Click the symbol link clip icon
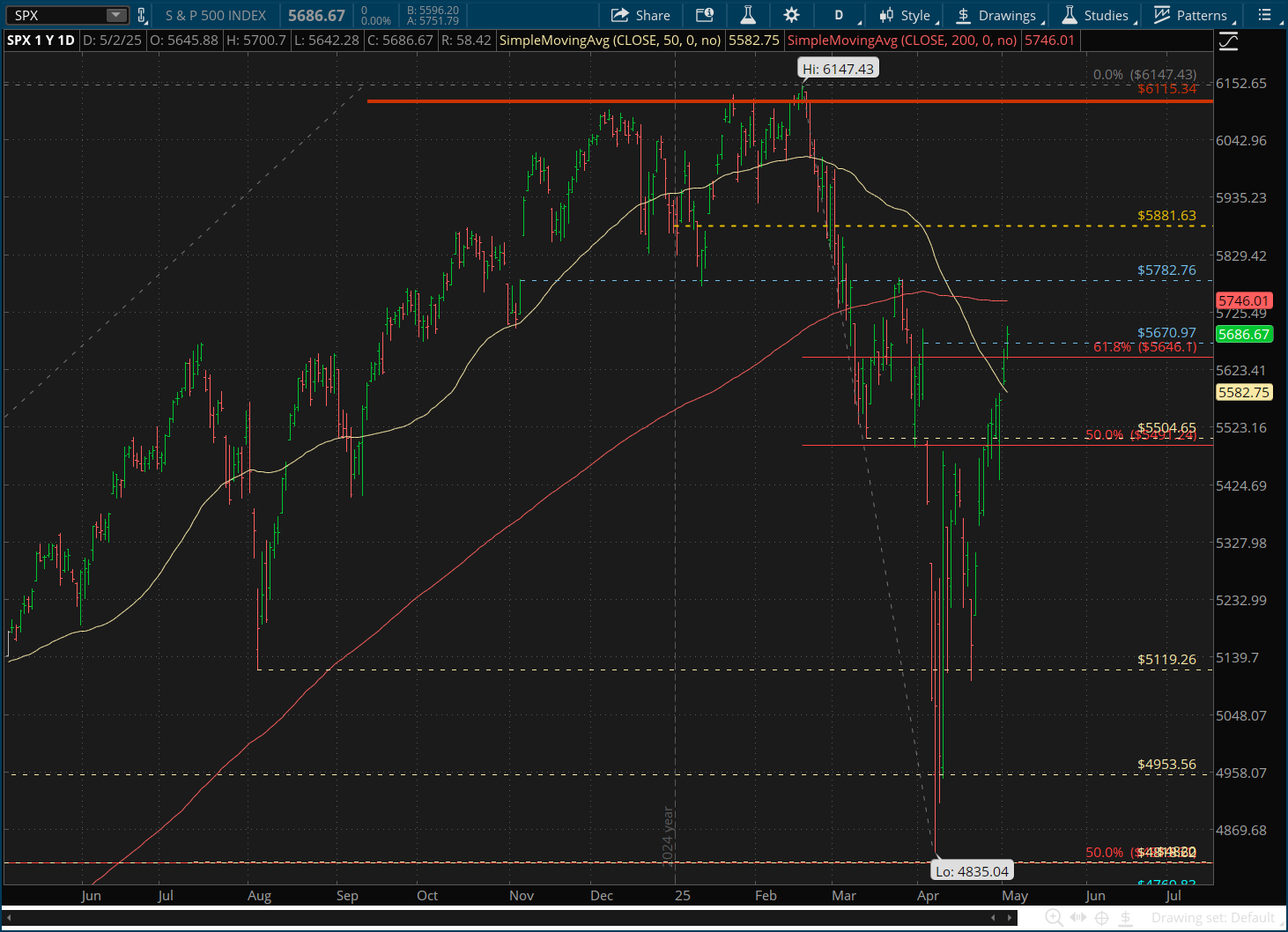The image size is (1288, 932). click(141, 15)
